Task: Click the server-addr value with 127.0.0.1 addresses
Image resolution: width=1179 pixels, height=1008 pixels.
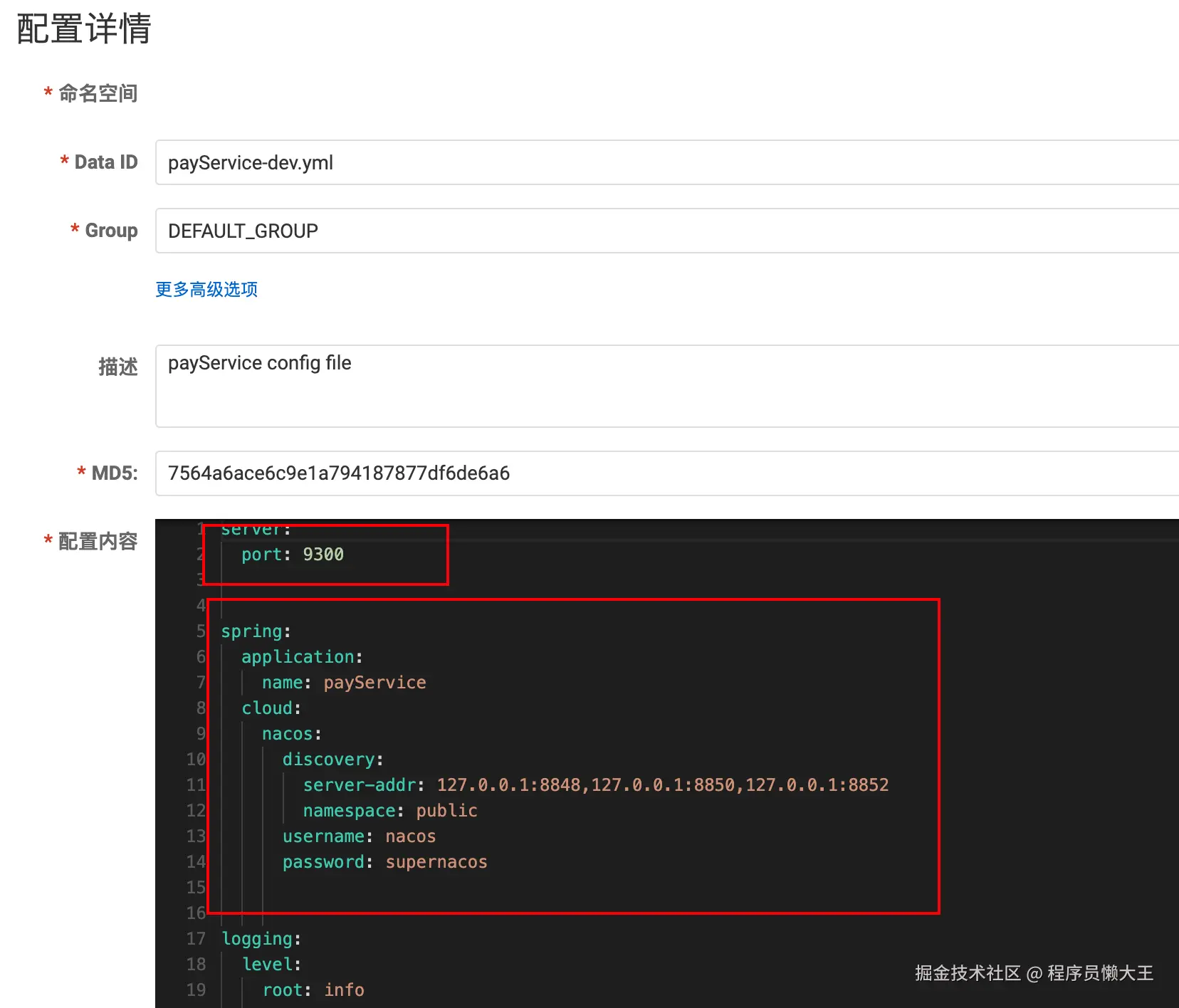Action: pos(663,785)
